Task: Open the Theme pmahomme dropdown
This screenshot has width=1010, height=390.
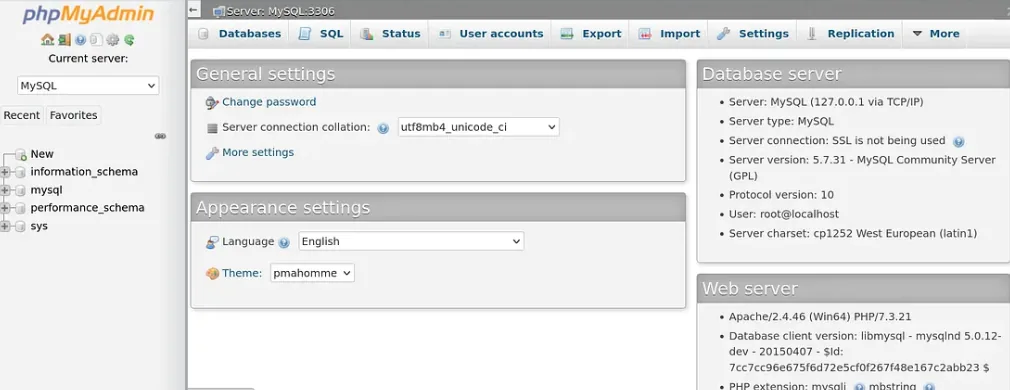Action: pos(312,273)
